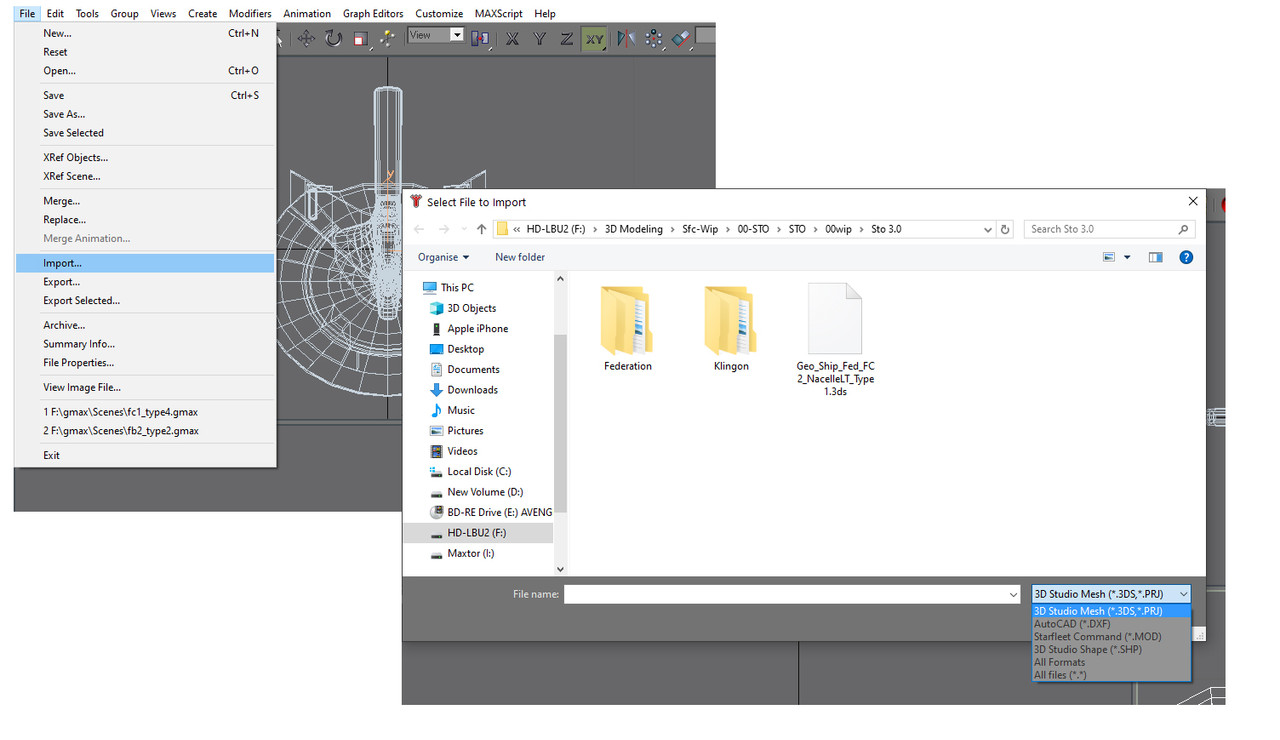The image size is (1280, 740).
Task: Click the Select and Manipulate icon
Action: tap(386, 39)
